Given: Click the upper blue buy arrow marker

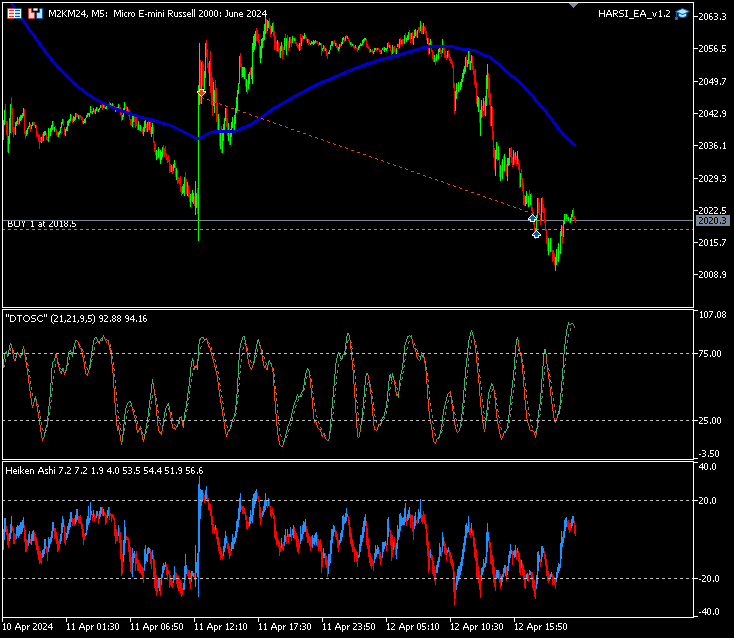Looking at the screenshot, I should [x=532, y=219].
